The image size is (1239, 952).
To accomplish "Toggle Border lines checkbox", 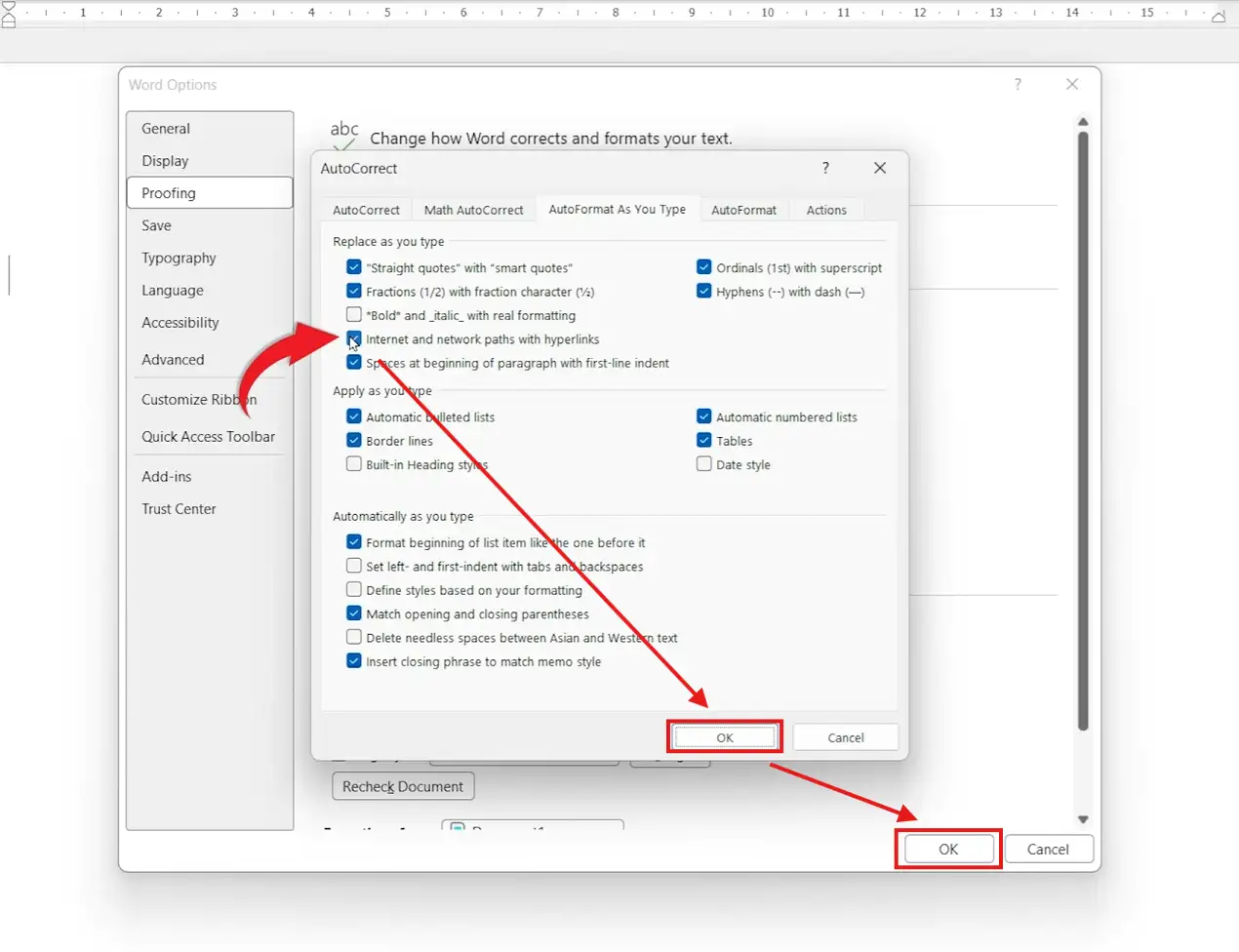I will pos(354,440).
